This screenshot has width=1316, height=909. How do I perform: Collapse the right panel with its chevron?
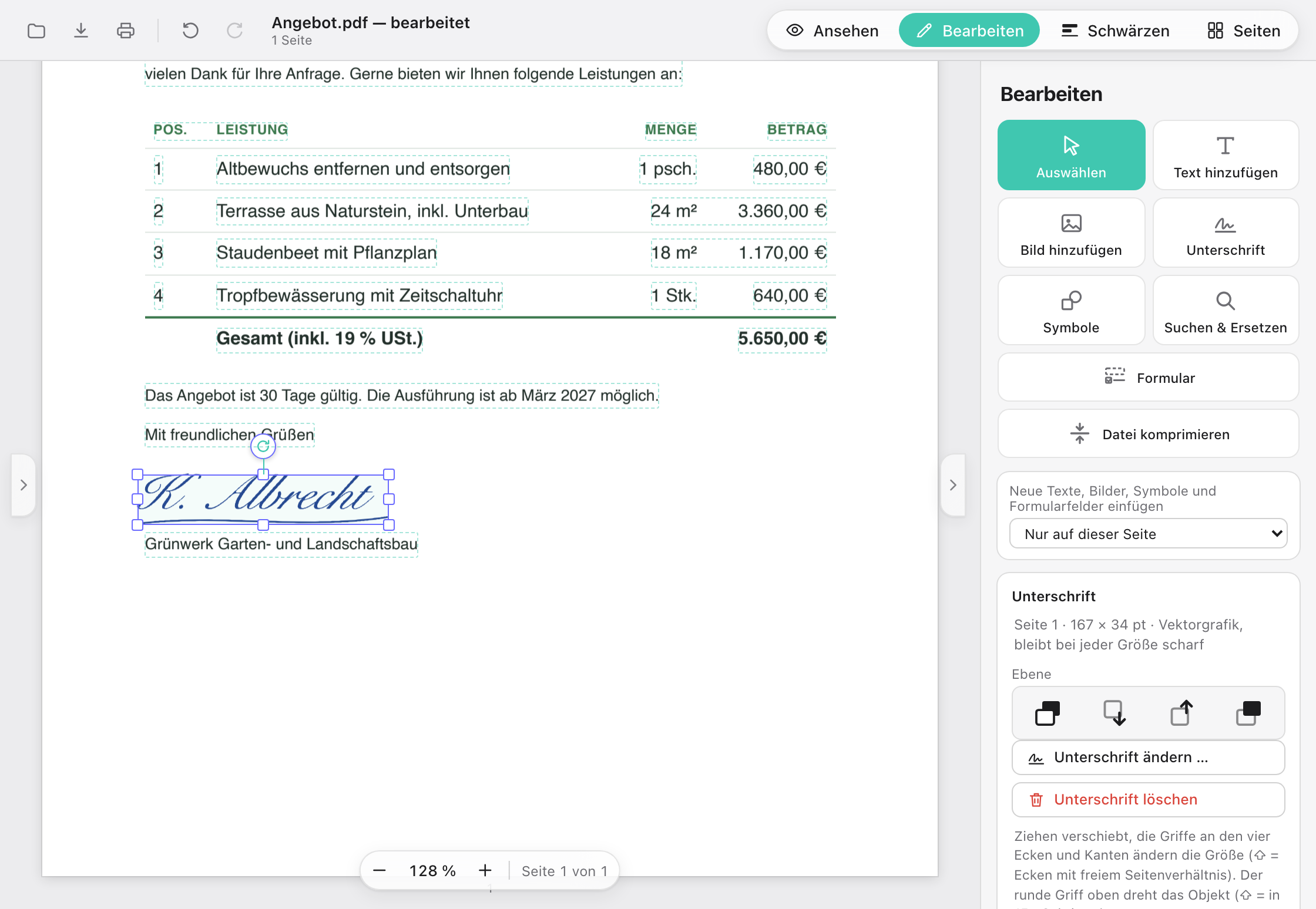[953, 485]
